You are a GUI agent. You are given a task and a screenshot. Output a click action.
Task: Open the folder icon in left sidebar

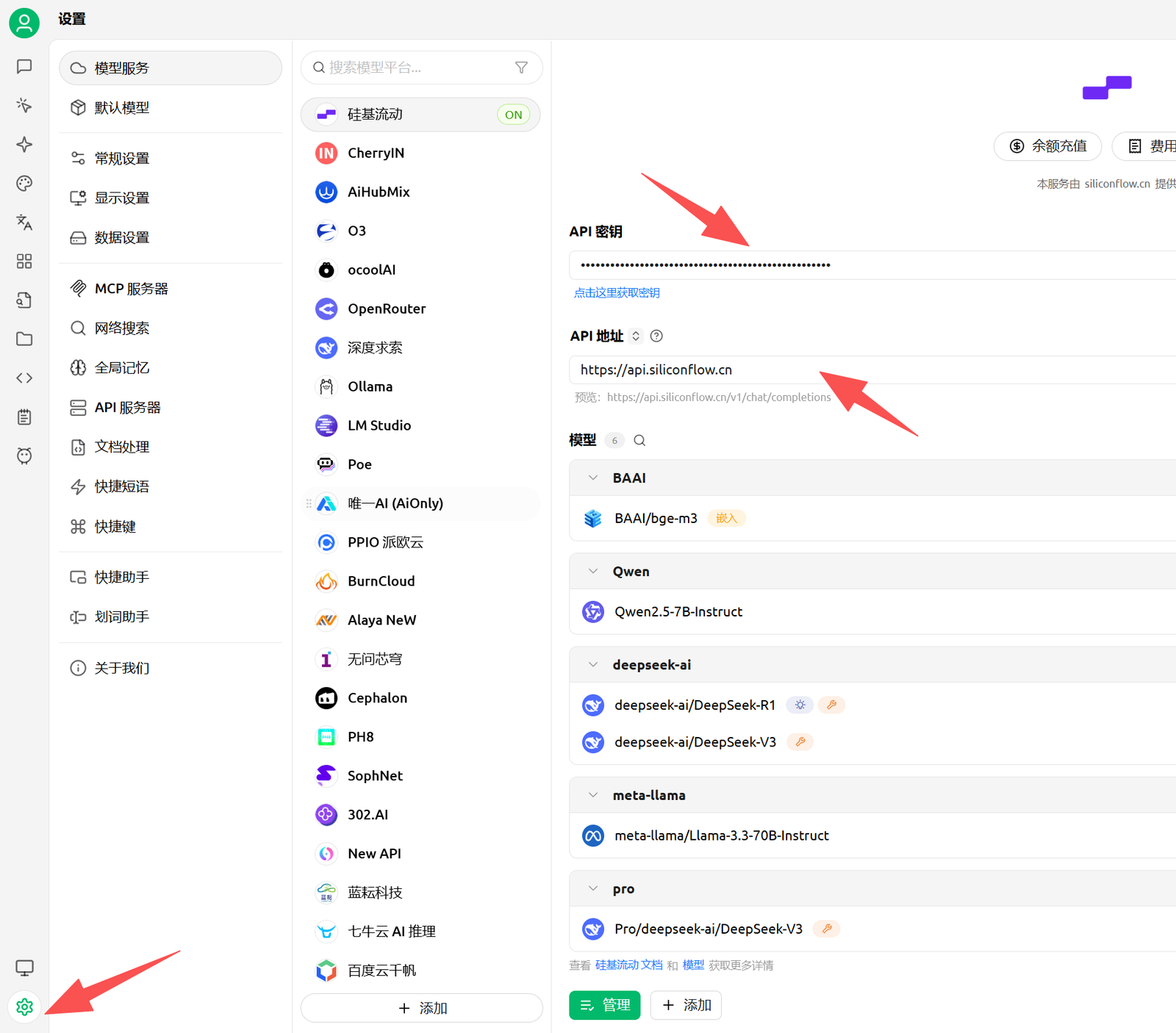click(24, 339)
